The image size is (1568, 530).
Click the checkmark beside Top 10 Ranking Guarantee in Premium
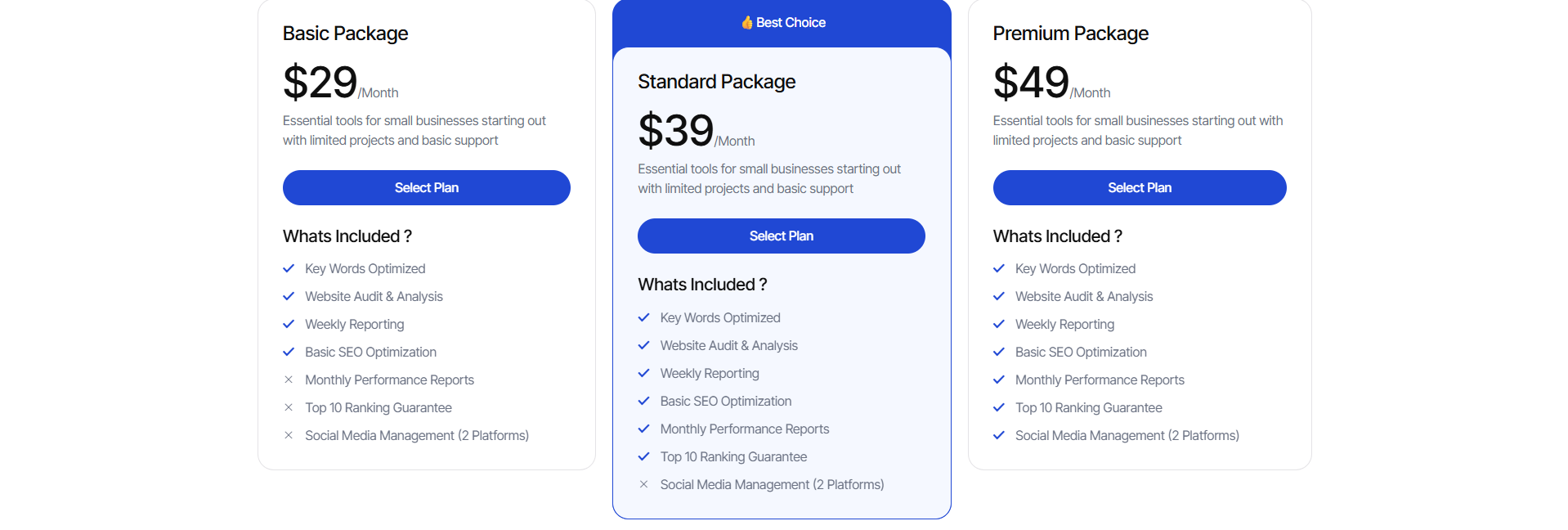tap(998, 407)
